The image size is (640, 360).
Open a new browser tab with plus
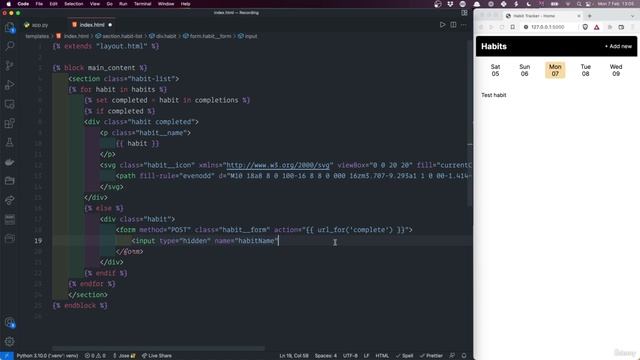click(589, 16)
